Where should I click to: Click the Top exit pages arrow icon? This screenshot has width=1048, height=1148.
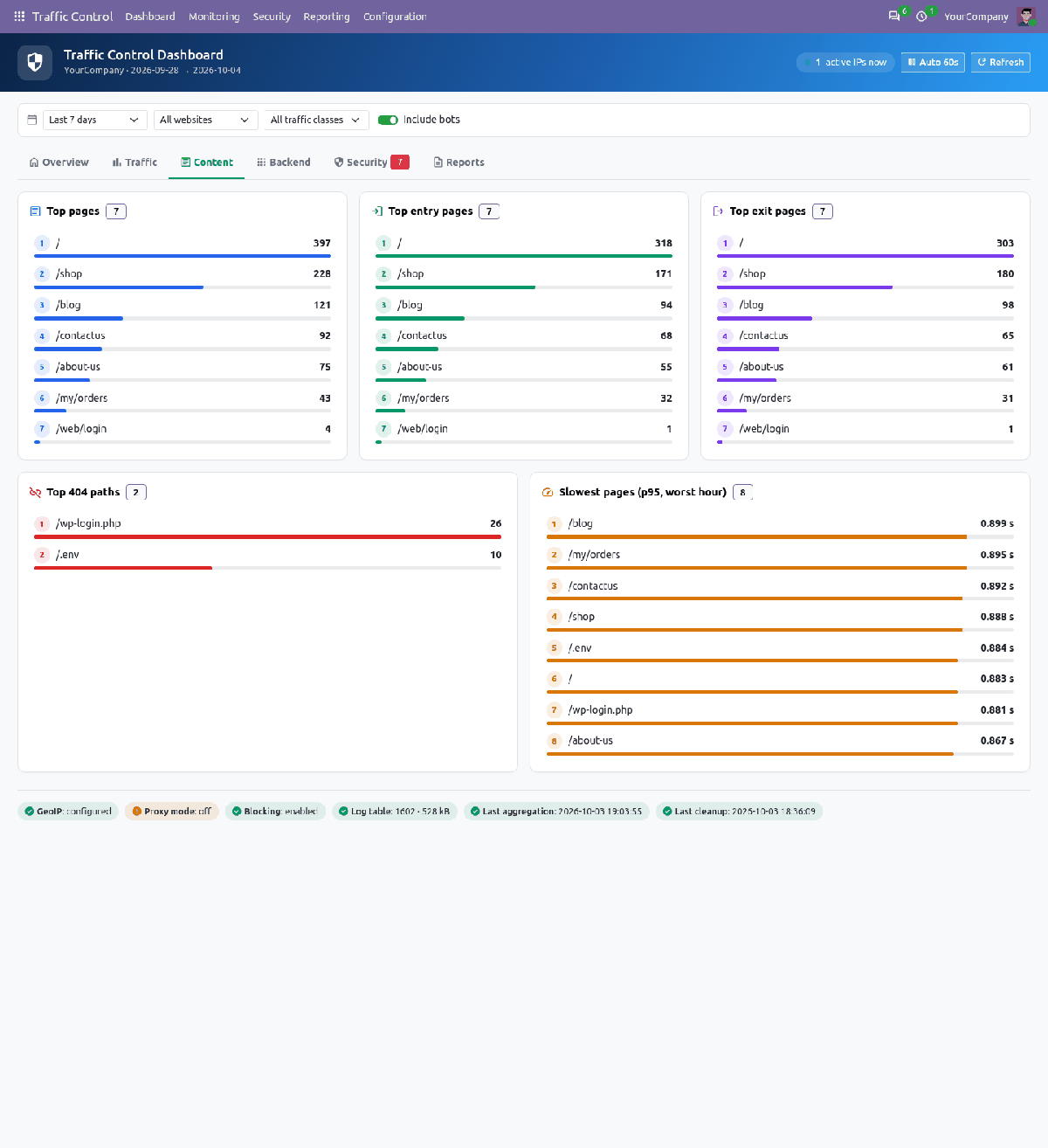pyautogui.click(x=719, y=211)
